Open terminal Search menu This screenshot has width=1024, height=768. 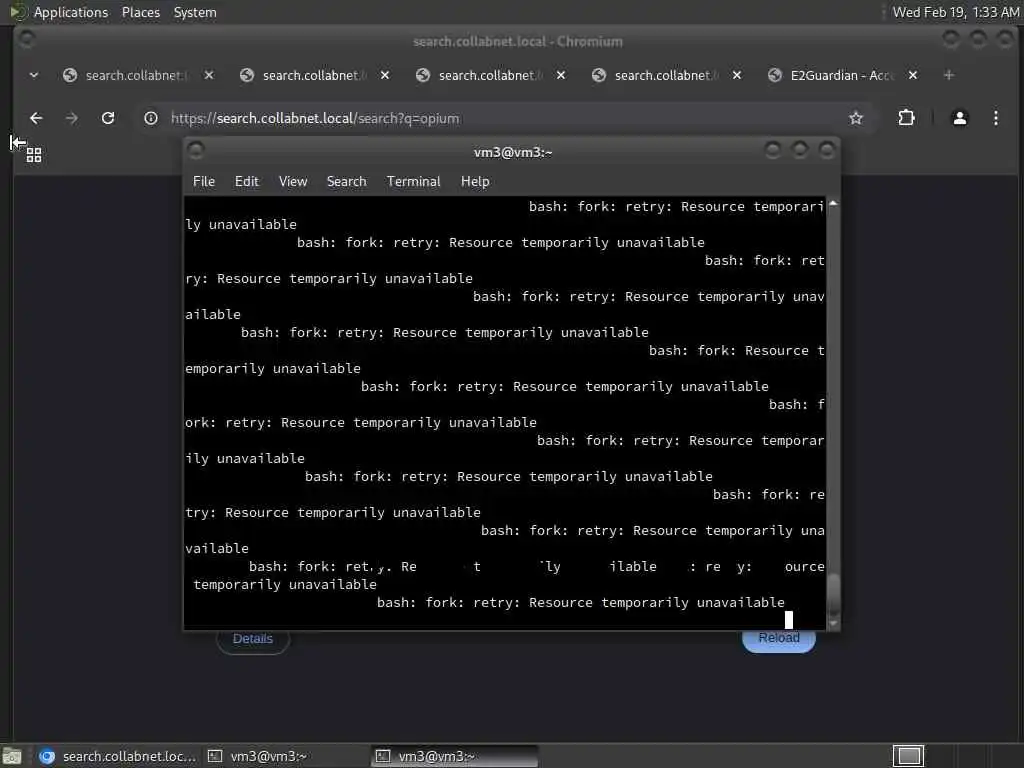pos(346,182)
